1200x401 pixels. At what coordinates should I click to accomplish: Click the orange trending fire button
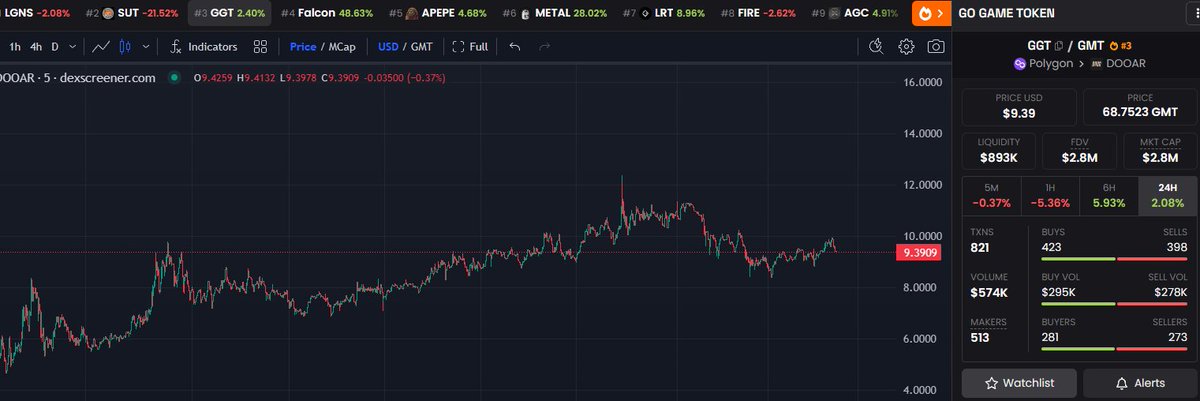932,14
